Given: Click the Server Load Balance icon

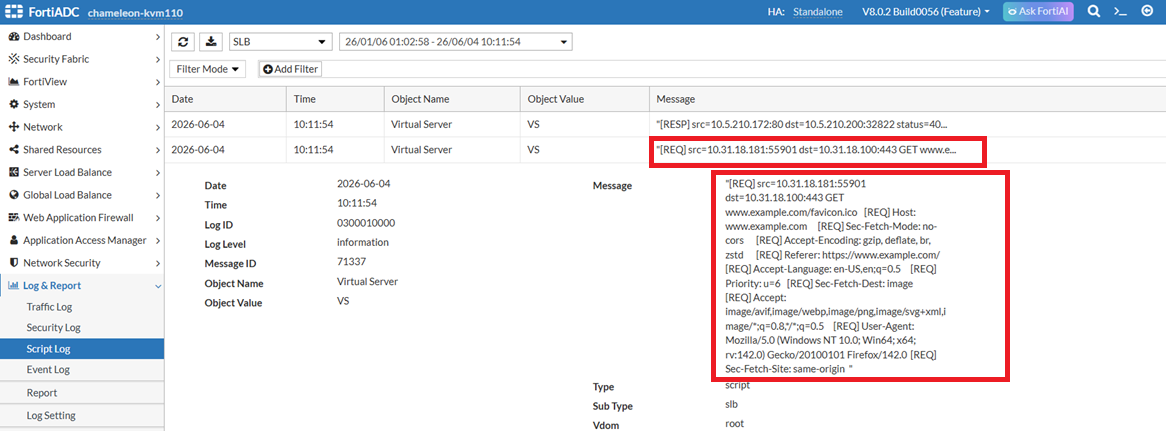Looking at the screenshot, I should pyautogui.click(x=13, y=172).
